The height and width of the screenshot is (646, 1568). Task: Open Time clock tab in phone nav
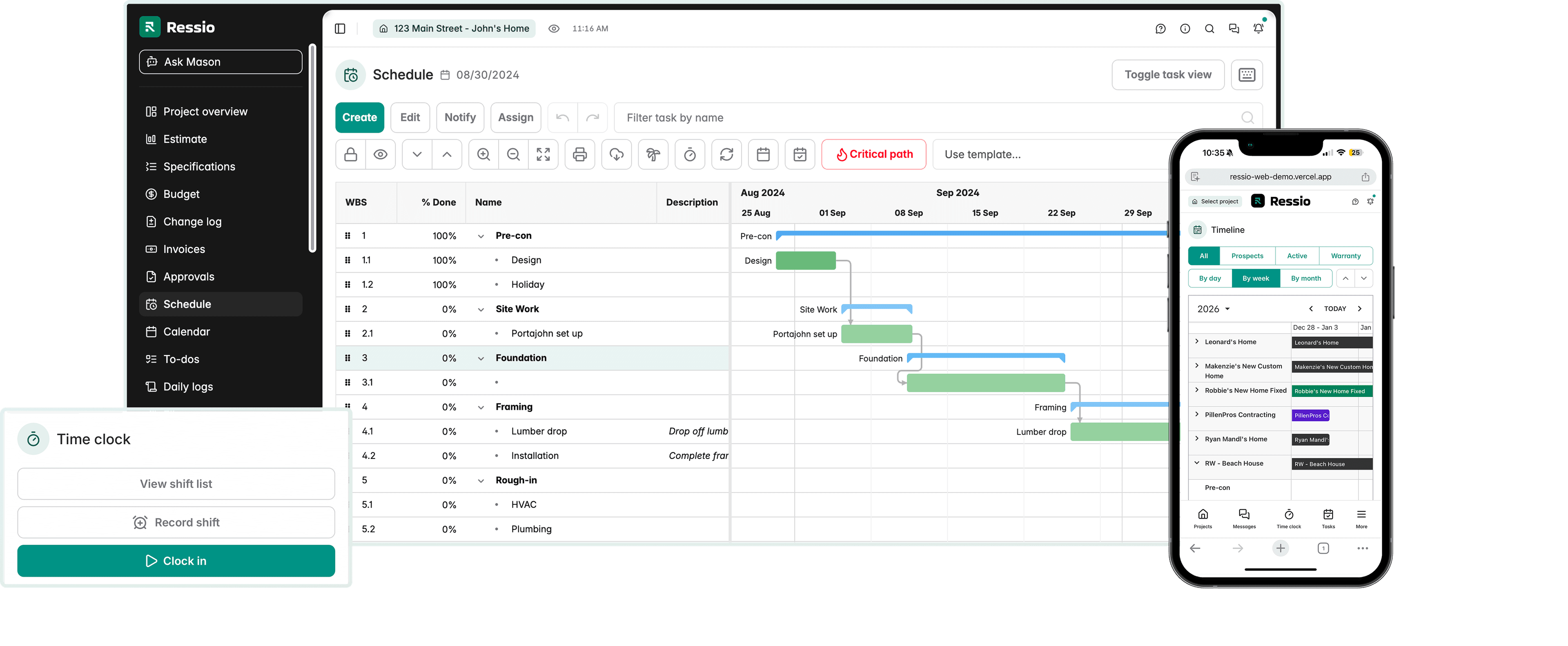click(x=1288, y=519)
